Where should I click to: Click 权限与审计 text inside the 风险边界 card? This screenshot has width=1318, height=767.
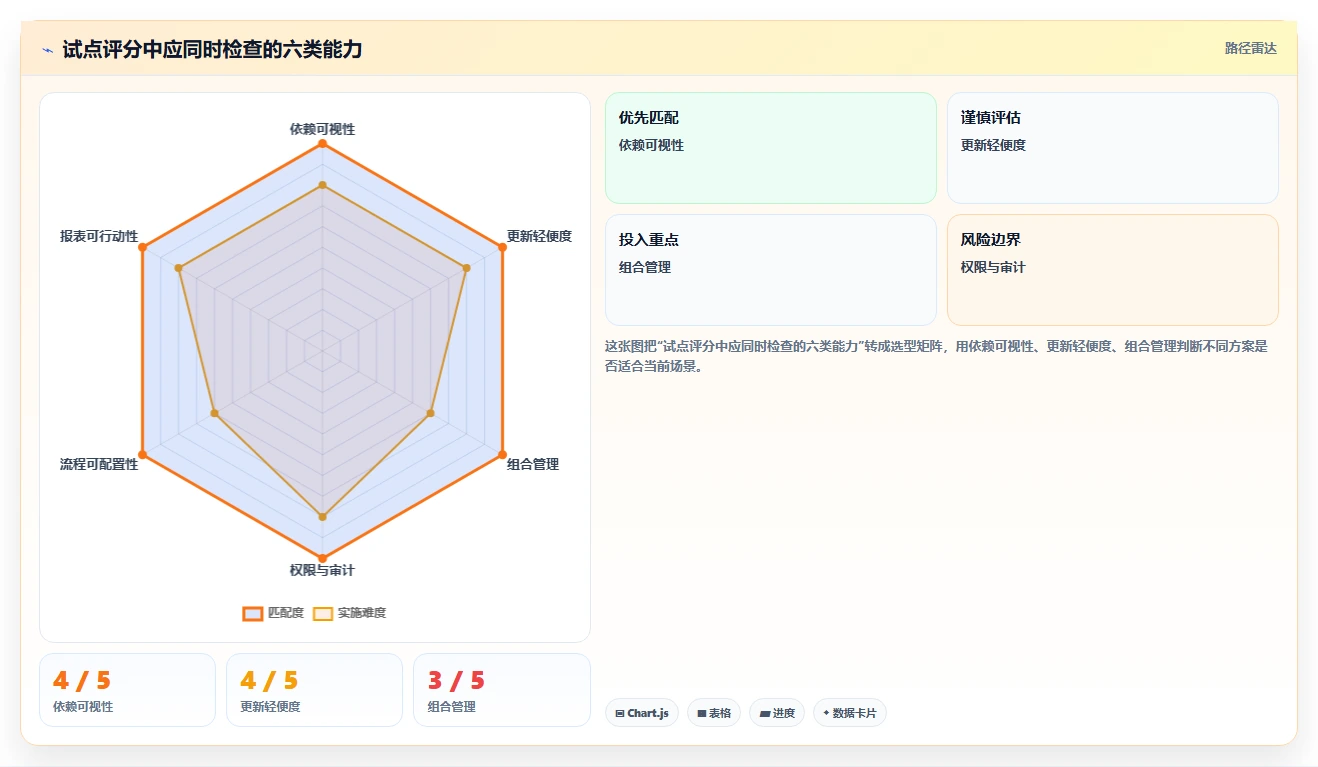click(x=993, y=267)
